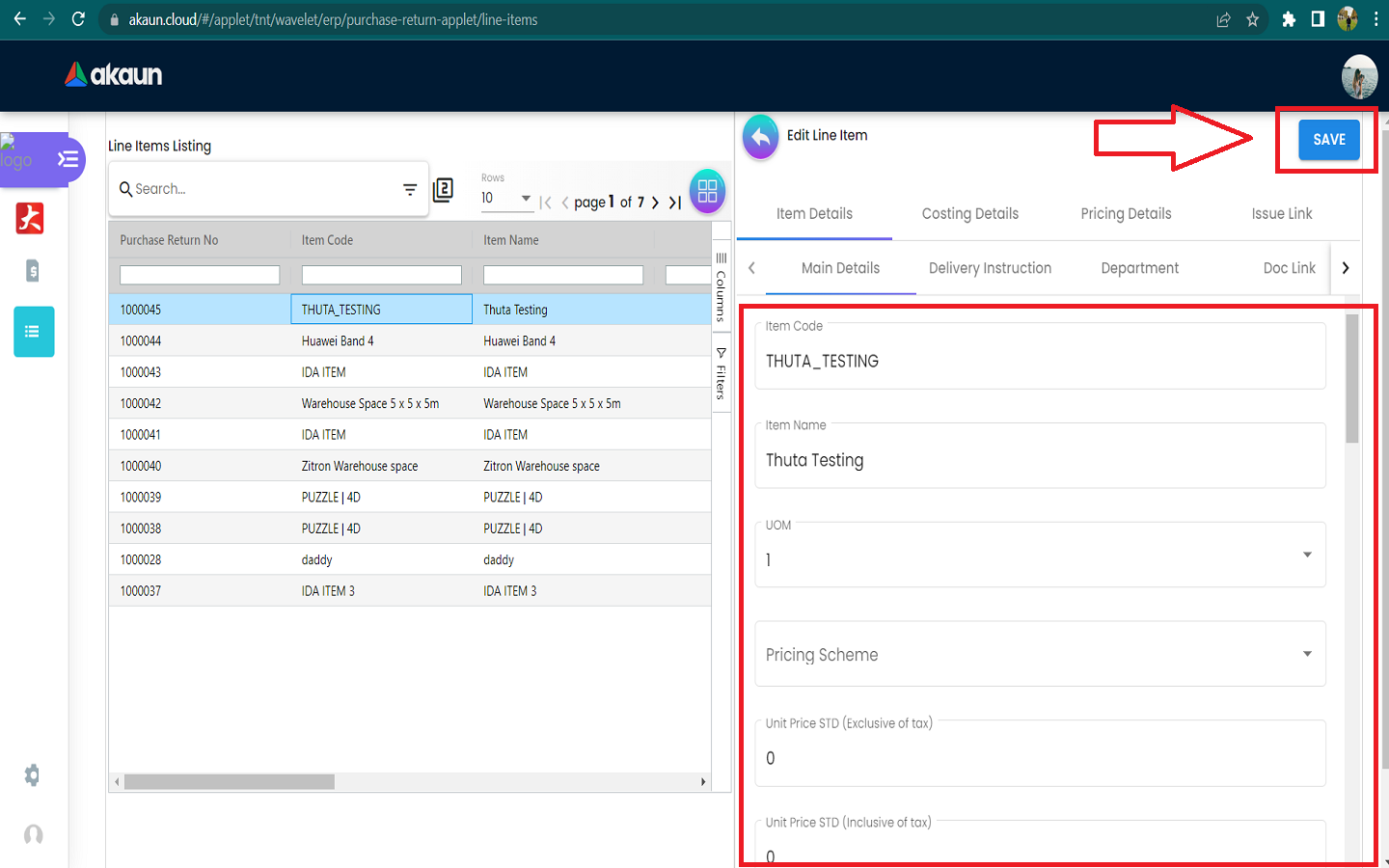Viewport: 1389px width, 868px height.
Task: Expand the UOM dropdown
Action: pyautogui.click(x=1307, y=555)
